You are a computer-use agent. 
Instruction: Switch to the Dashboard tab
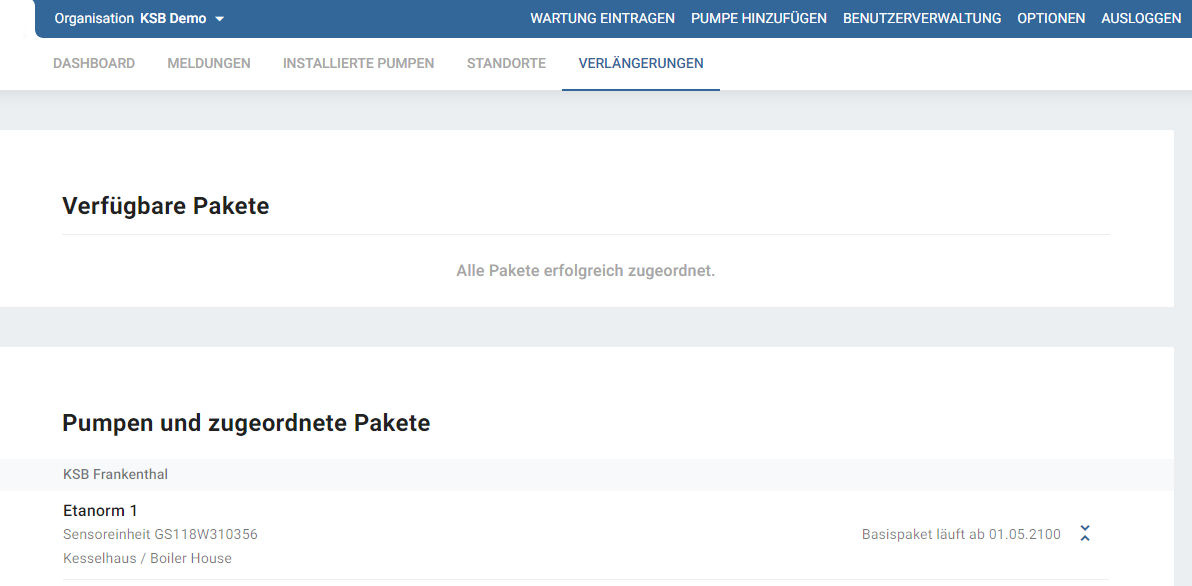pyautogui.click(x=94, y=63)
